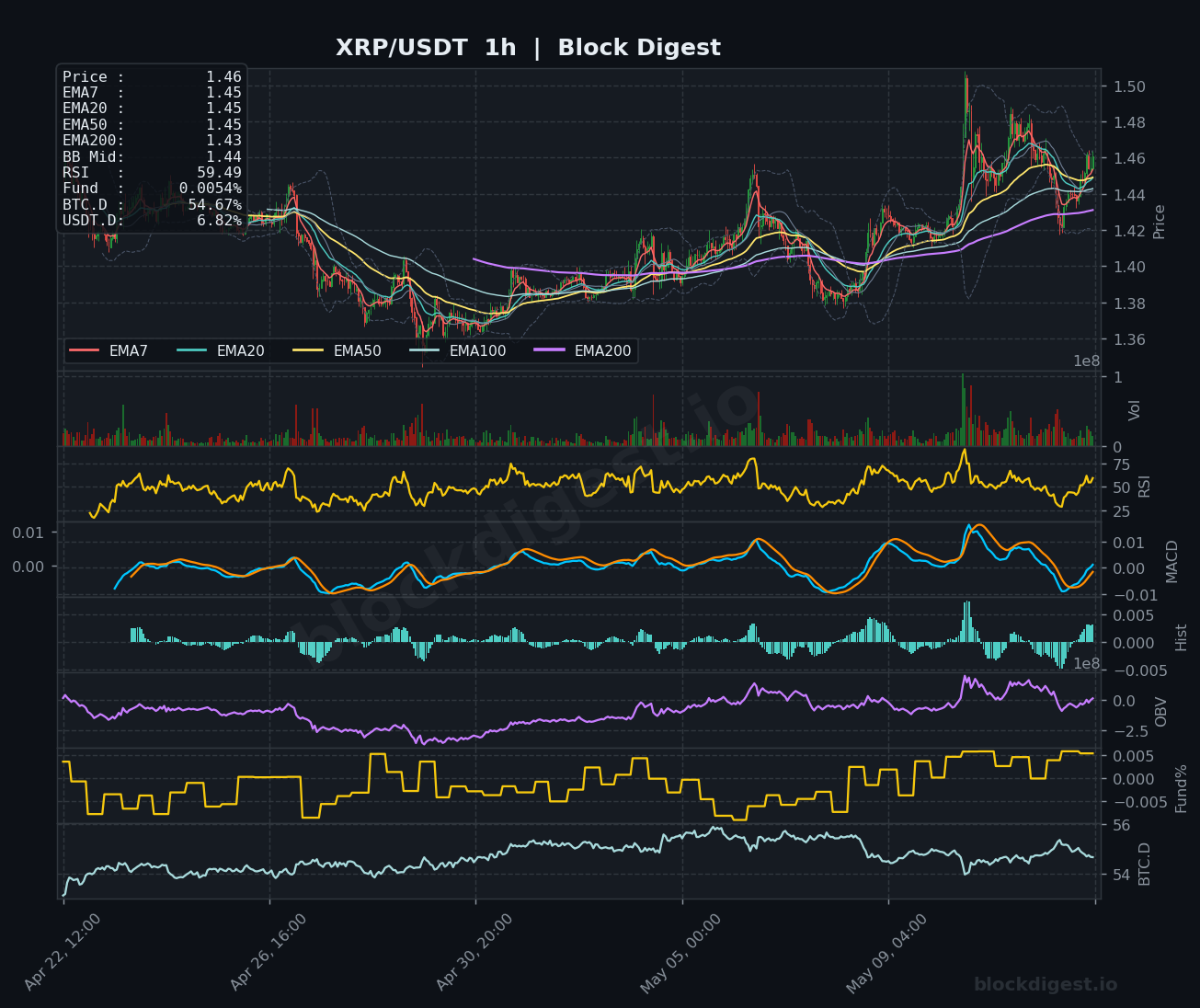Click the OBV axis label
The image size is (1200, 1008).
click(1160, 711)
